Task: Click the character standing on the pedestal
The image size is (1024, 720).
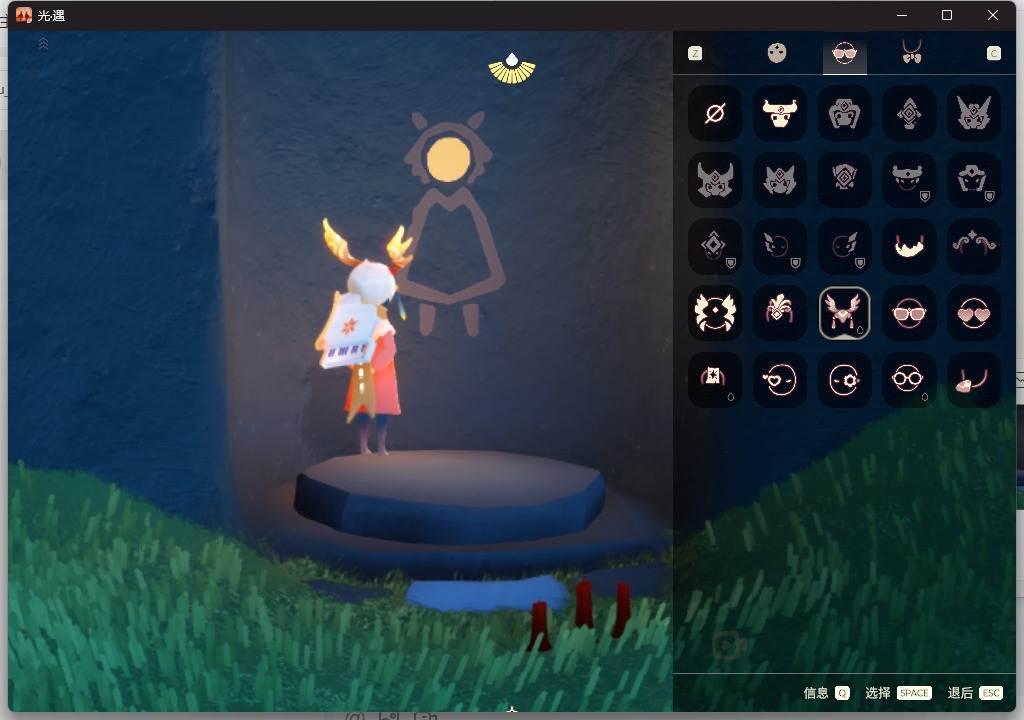Action: (366, 338)
